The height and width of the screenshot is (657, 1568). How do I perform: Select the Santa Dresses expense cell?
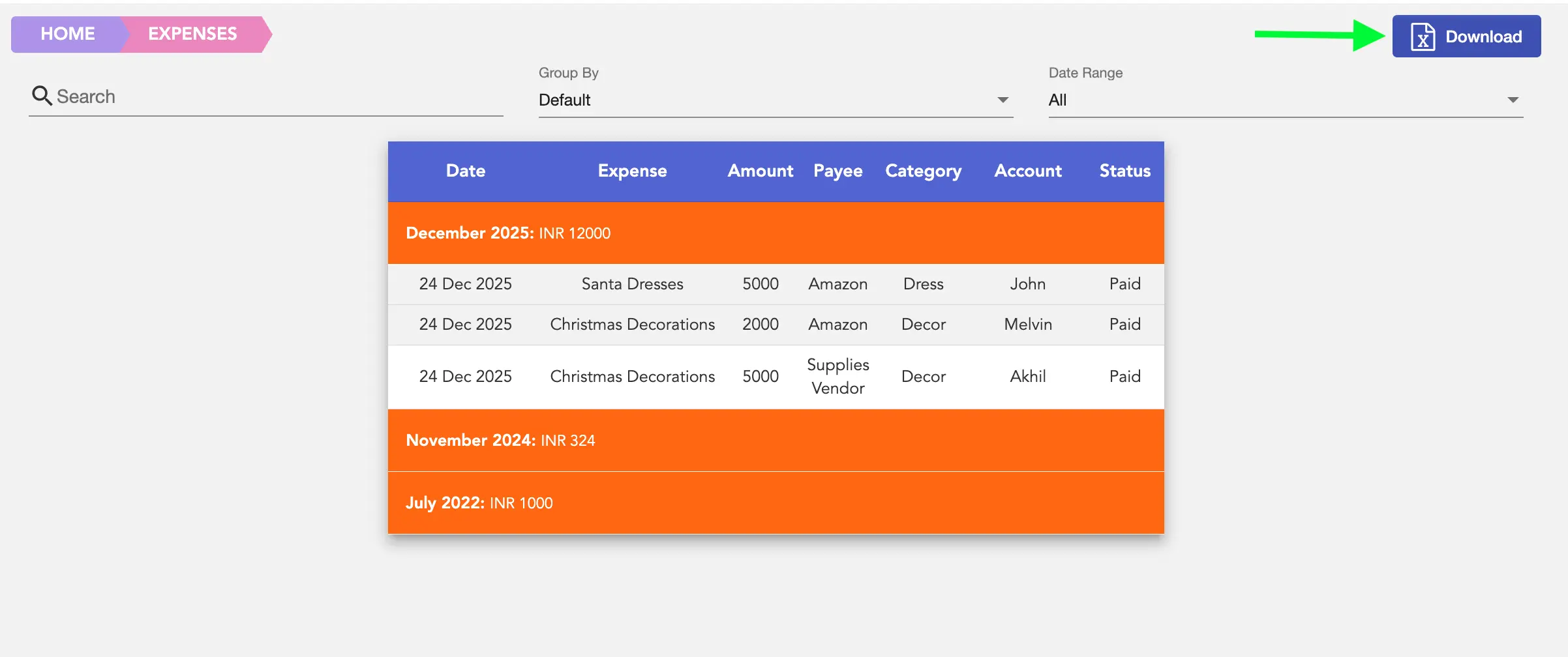pyautogui.click(x=633, y=284)
